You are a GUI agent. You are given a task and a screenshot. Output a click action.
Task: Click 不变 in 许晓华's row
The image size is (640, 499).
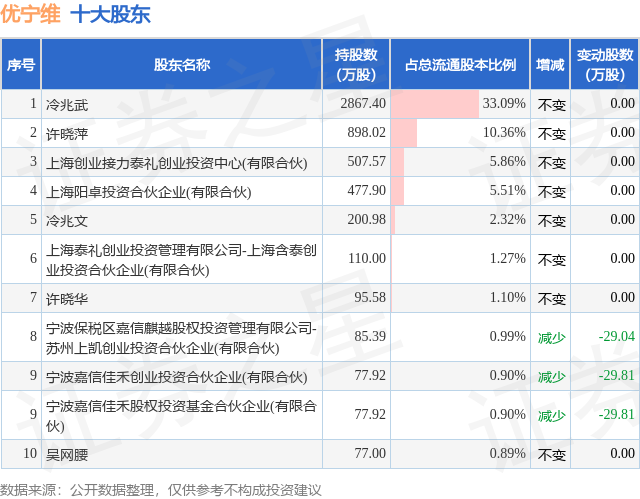(551, 299)
